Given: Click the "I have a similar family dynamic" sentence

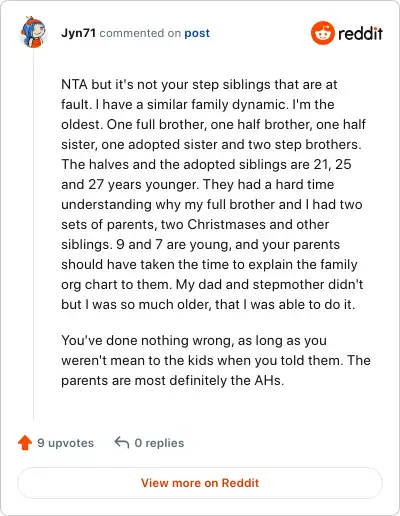Looking at the screenshot, I should (x=191, y=105).
